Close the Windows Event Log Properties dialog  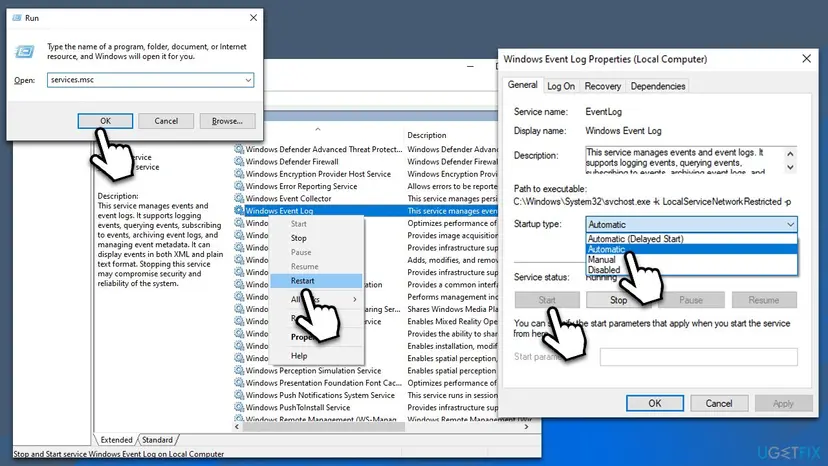(x=806, y=59)
